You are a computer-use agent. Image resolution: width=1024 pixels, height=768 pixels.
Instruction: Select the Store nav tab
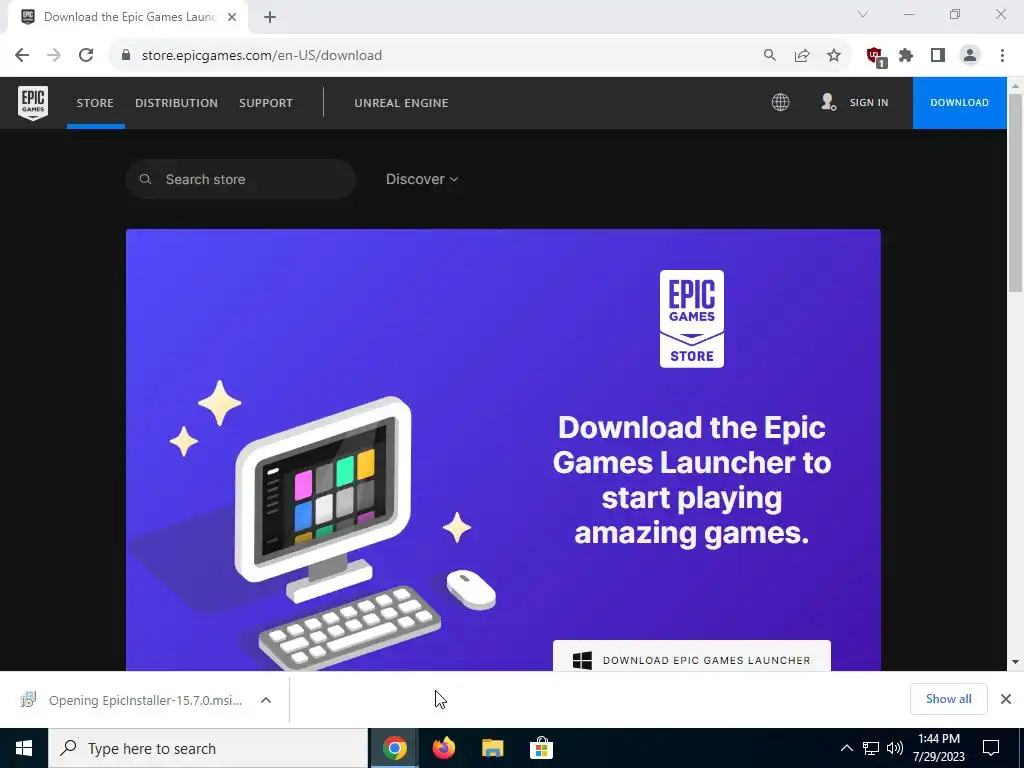point(95,103)
